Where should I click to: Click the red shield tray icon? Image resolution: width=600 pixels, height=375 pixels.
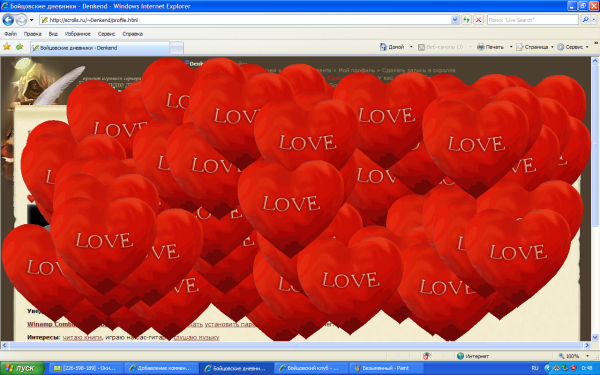pyautogui.click(x=573, y=368)
